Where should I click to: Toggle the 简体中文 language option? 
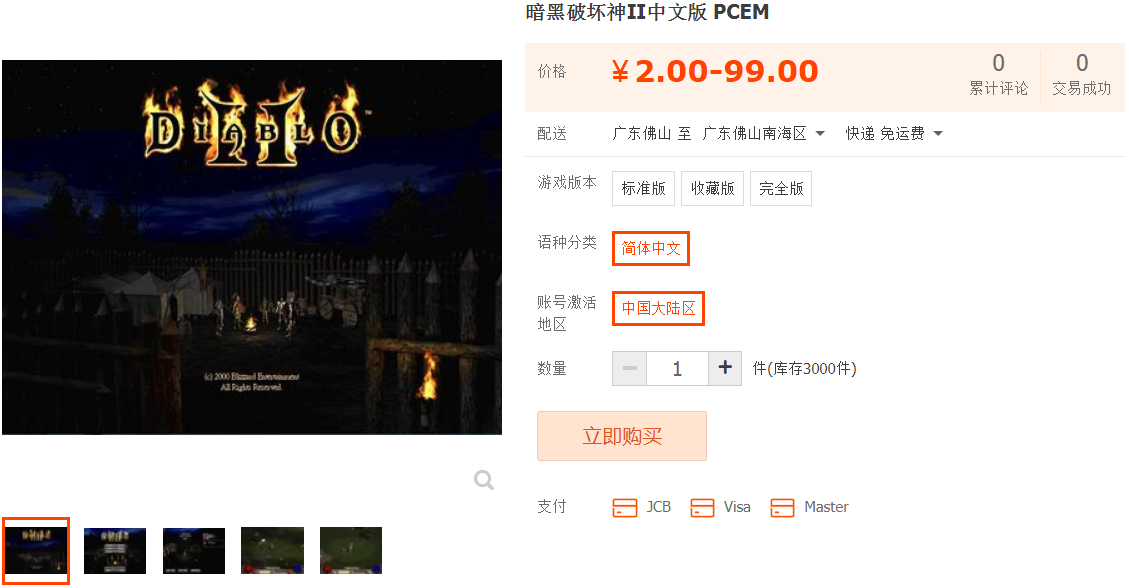click(x=651, y=248)
